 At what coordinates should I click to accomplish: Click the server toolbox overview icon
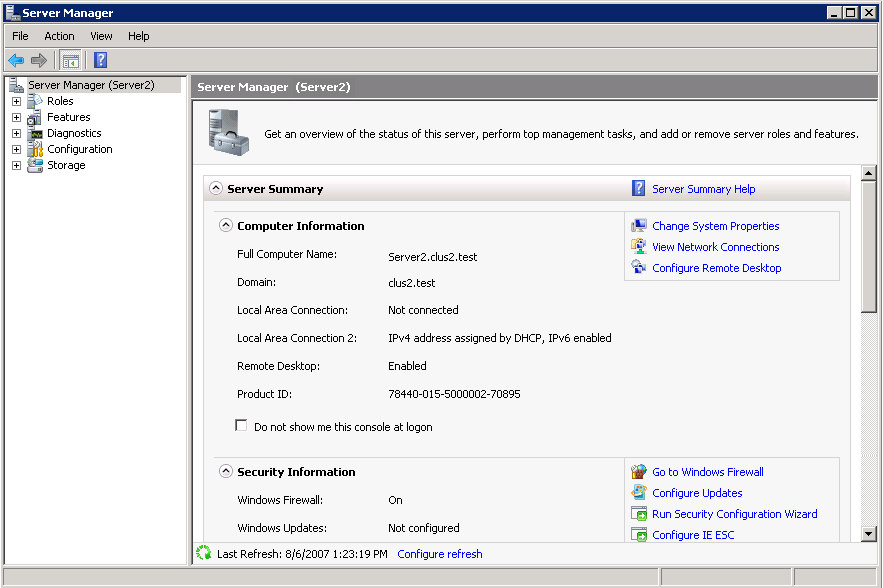(x=228, y=132)
